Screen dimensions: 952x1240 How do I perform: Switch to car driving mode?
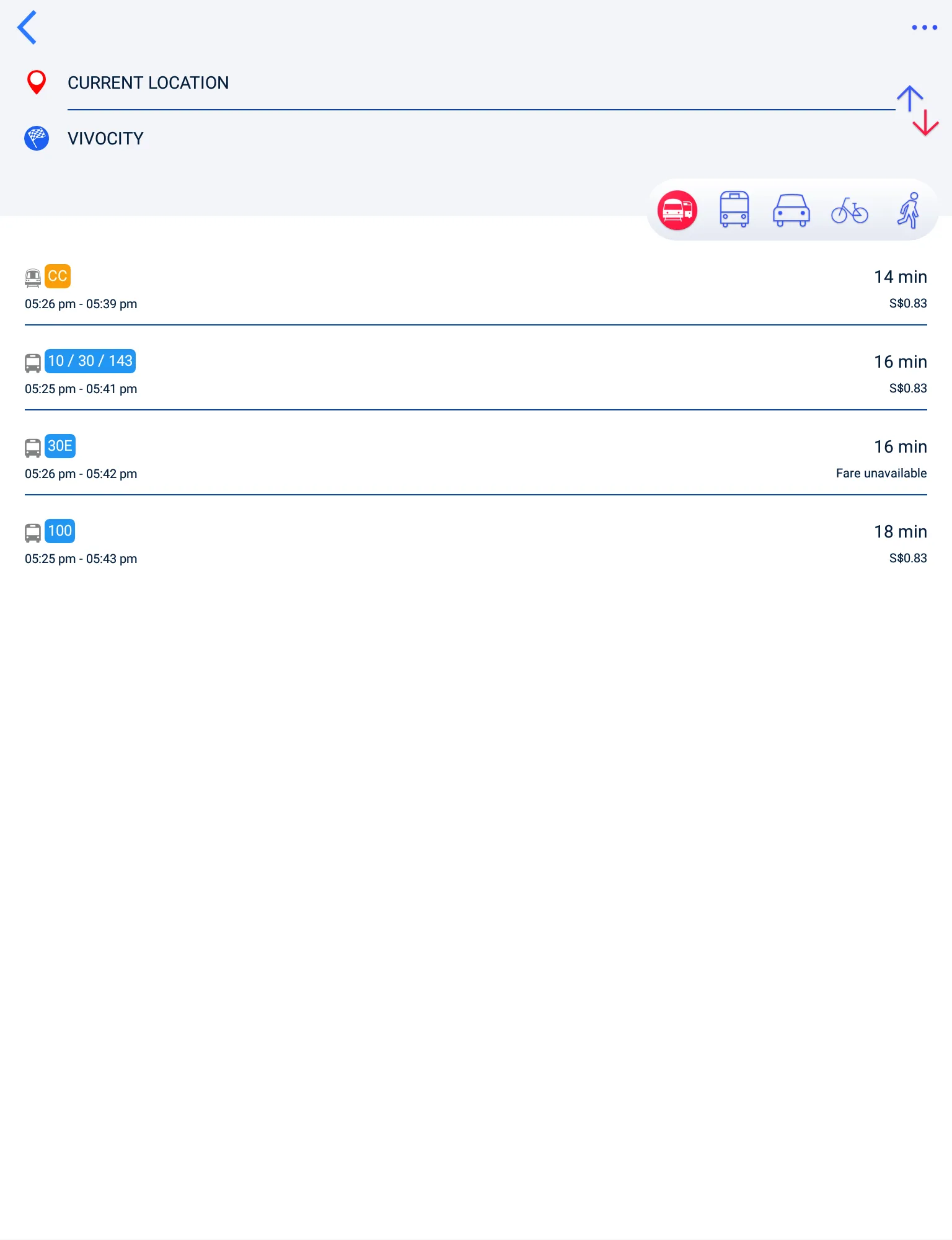791,210
